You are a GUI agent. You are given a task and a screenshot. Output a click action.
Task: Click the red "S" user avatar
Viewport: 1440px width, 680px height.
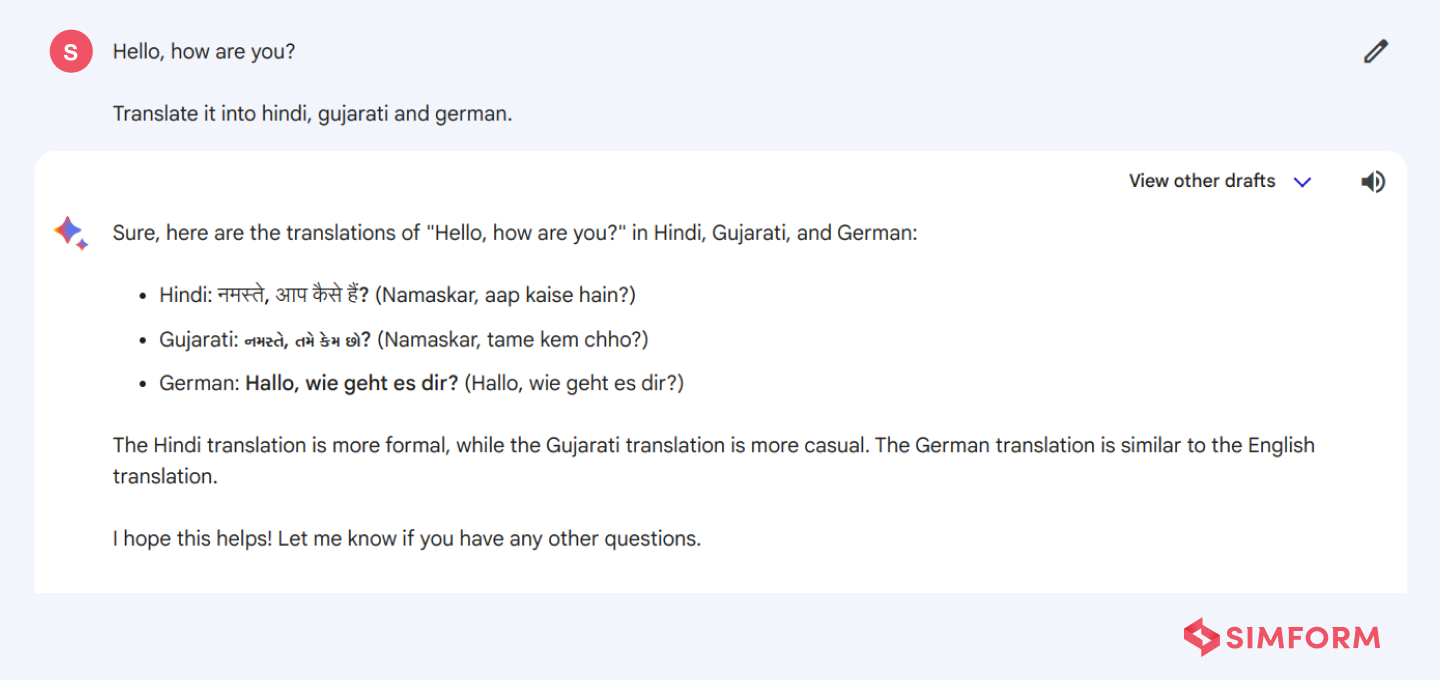[71, 52]
